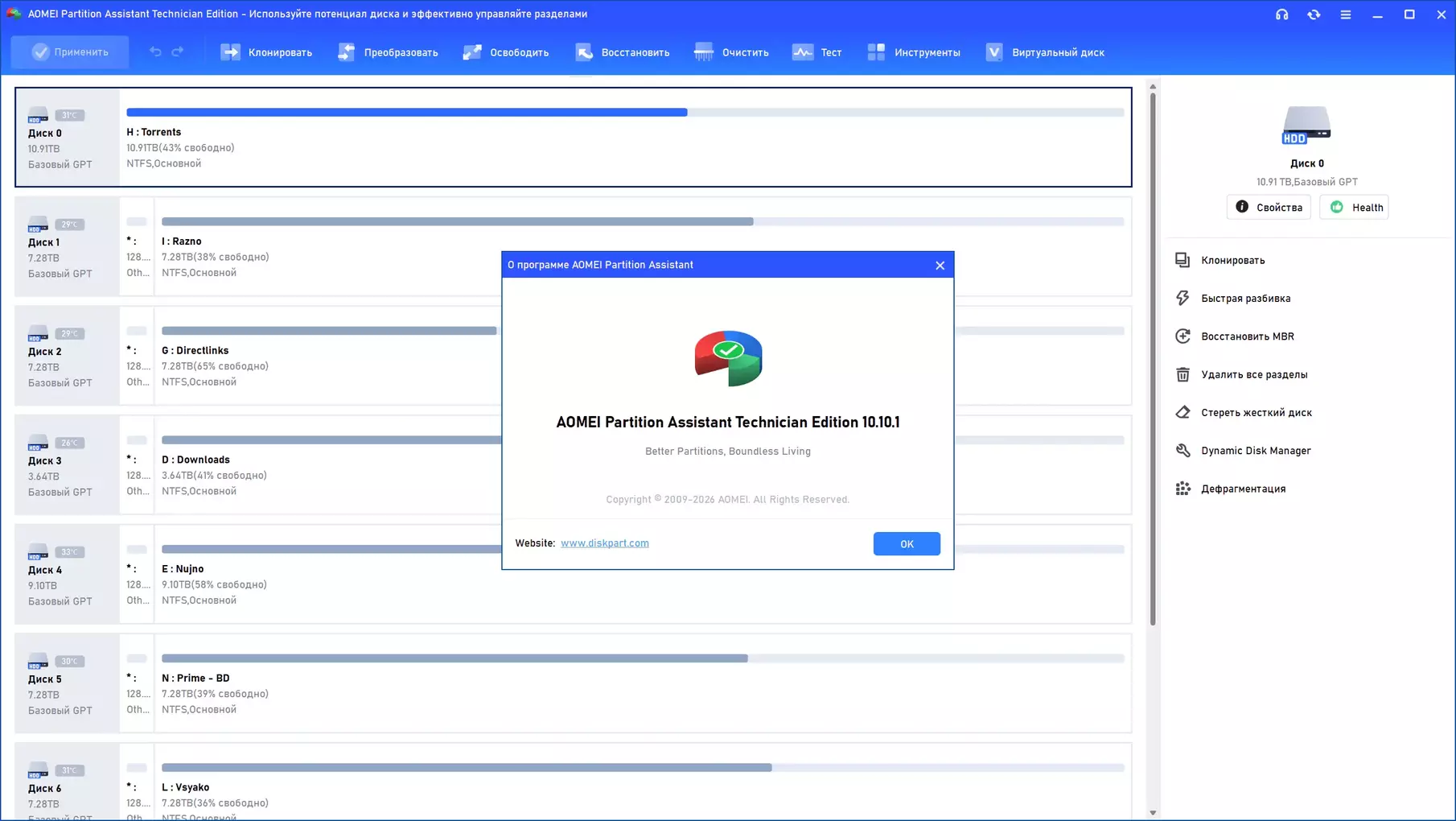Screen dimensions: 1456x821
Task: Choose Rebuild MBR in the right panel
Action: pyautogui.click(x=1247, y=336)
